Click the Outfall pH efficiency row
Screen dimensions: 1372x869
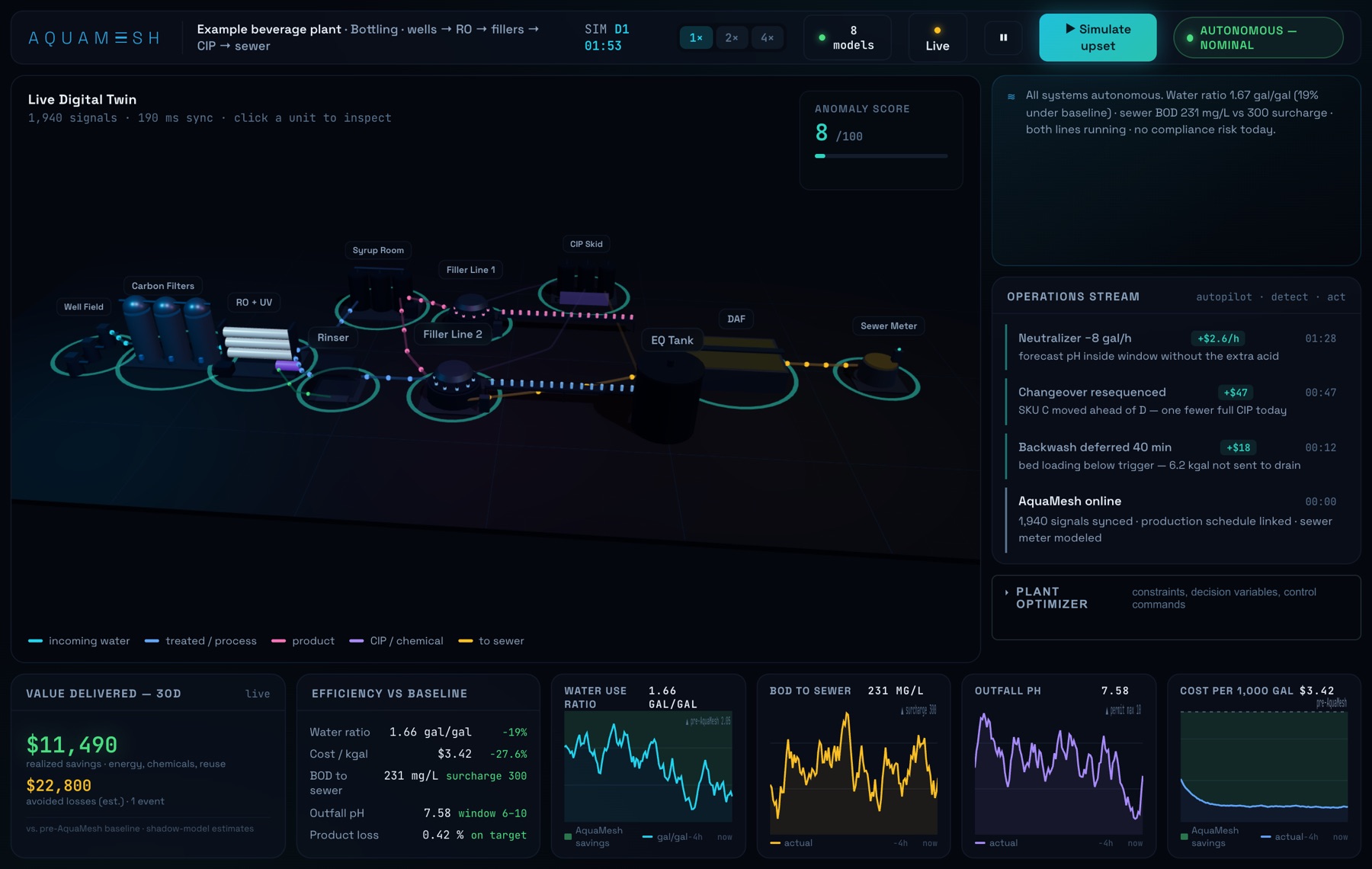pyautogui.click(x=418, y=813)
